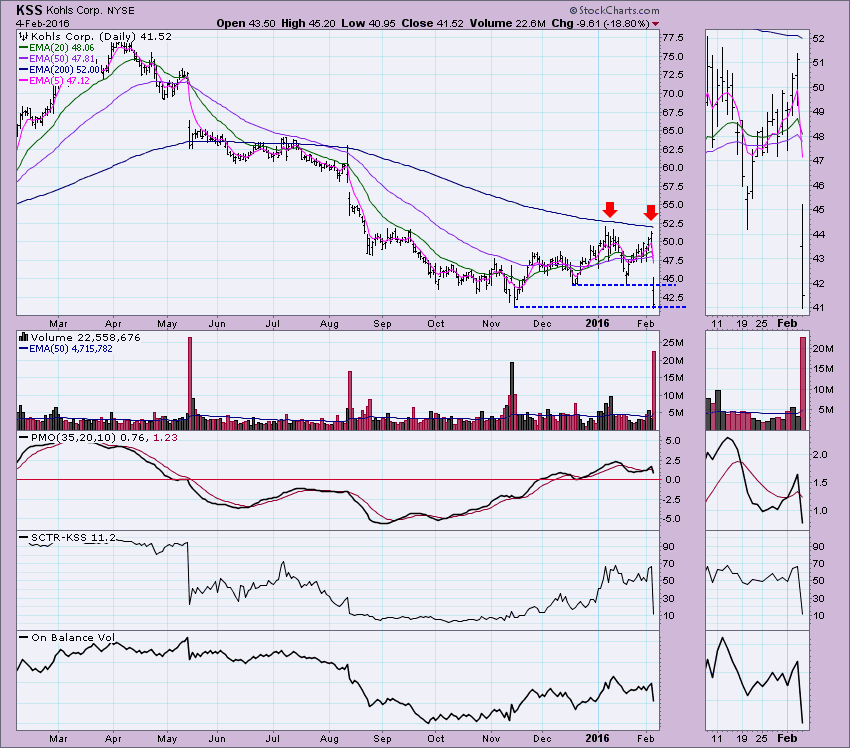Click the 62.5 price axis label
The height and width of the screenshot is (748, 850).
[x=672, y=149]
